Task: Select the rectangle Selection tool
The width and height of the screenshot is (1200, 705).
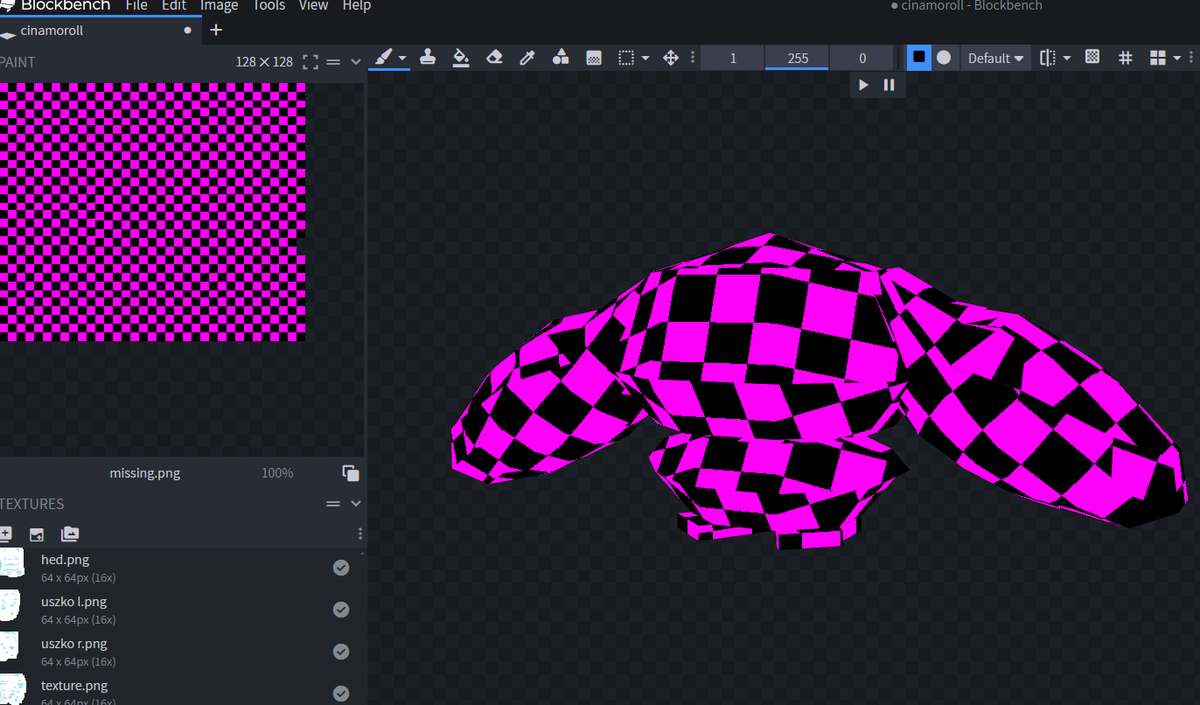Action: coord(626,58)
